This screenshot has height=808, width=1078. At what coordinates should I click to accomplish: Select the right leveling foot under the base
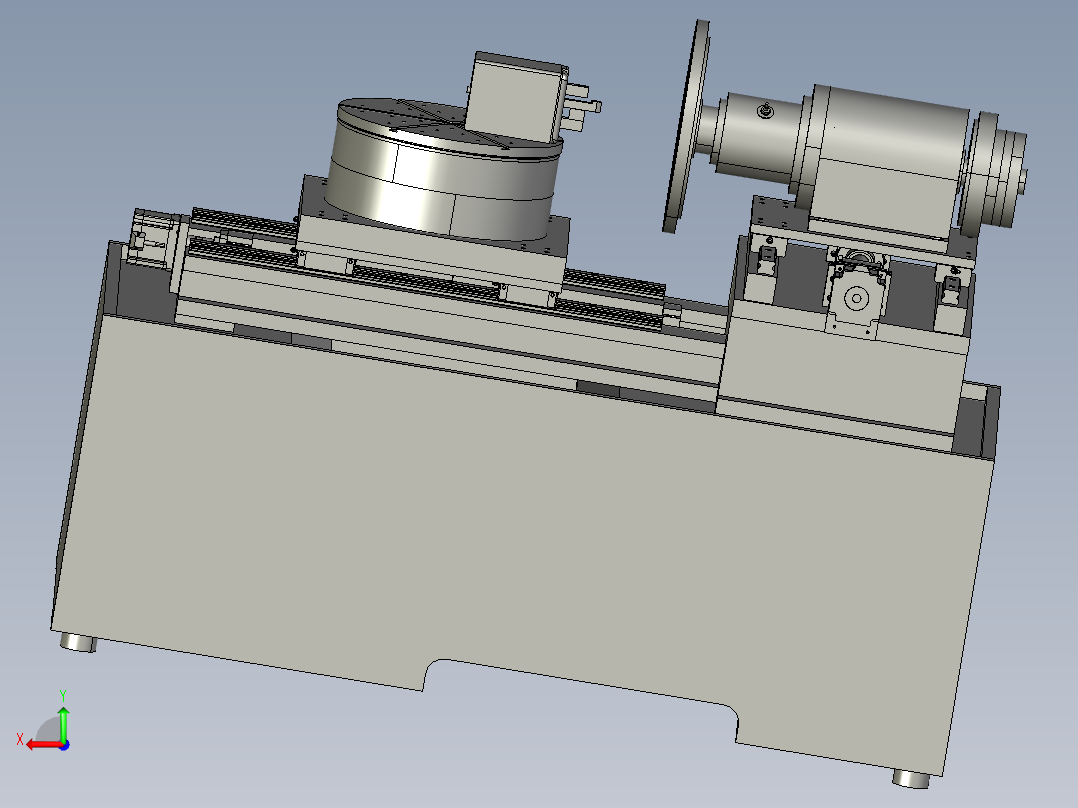911,778
